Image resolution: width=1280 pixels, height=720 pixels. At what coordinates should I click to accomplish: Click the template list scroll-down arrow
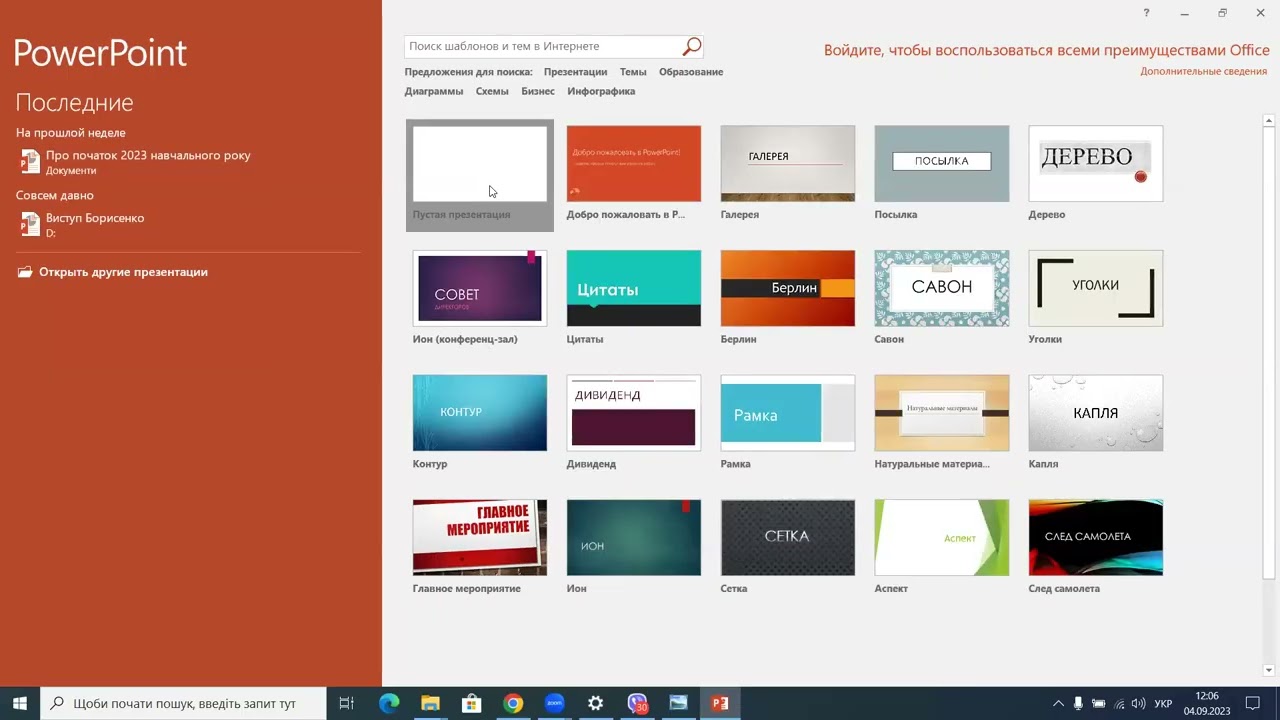(1269, 670)
